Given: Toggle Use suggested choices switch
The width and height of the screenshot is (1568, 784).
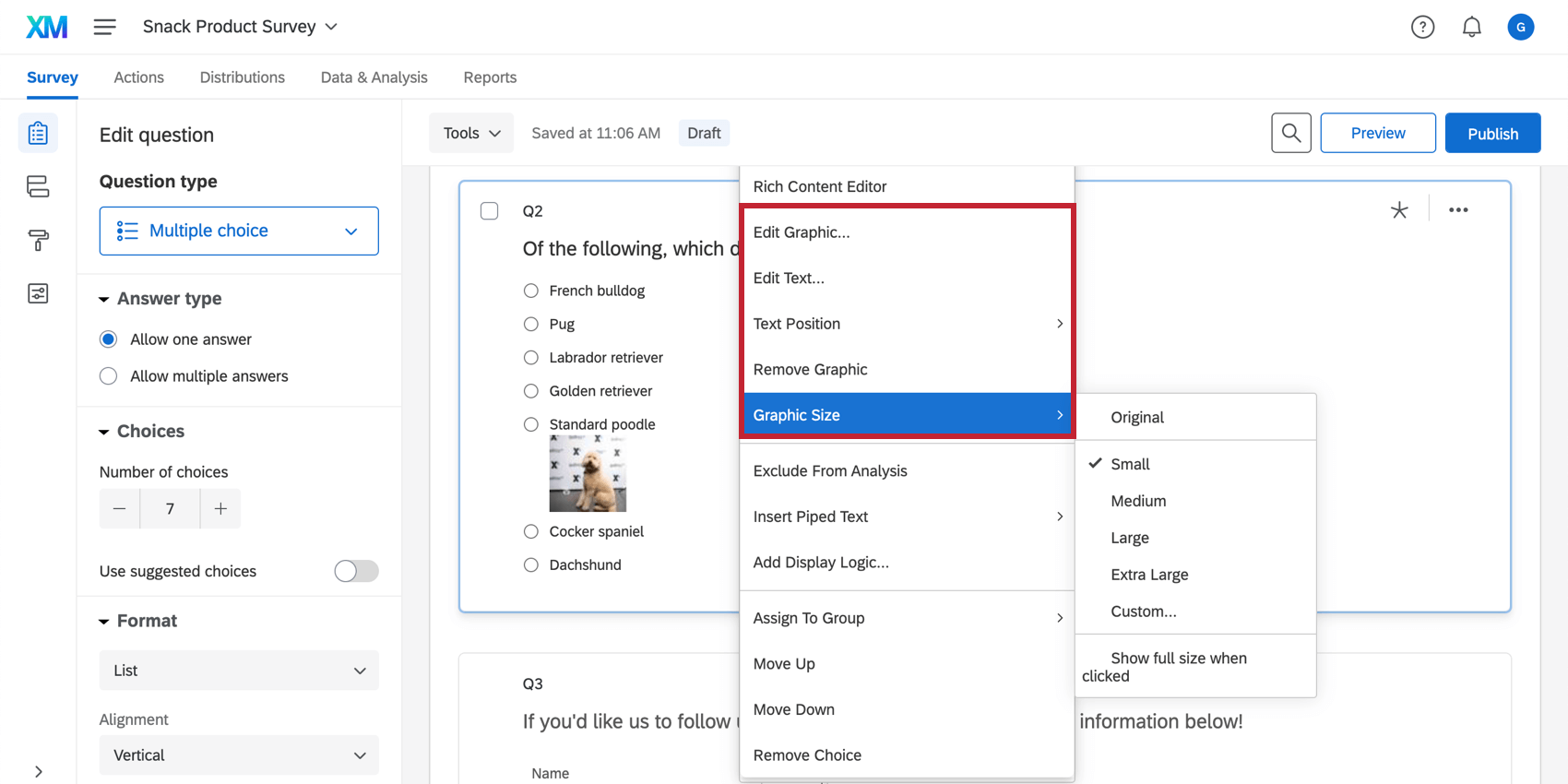Looking at the screenshot, I should 356,571.
